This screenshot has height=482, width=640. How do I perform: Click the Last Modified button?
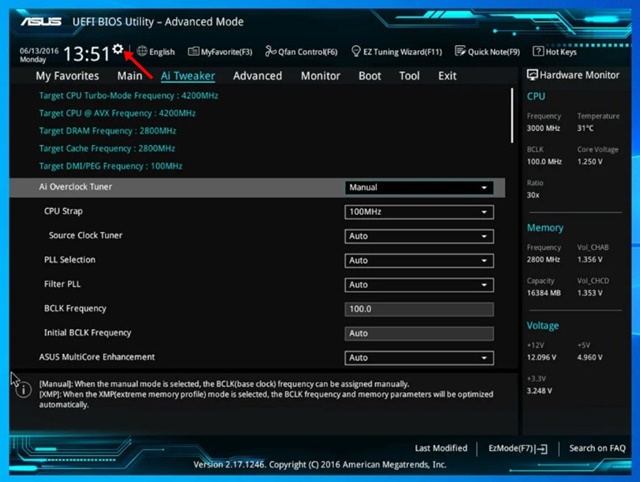pos(441,449)
